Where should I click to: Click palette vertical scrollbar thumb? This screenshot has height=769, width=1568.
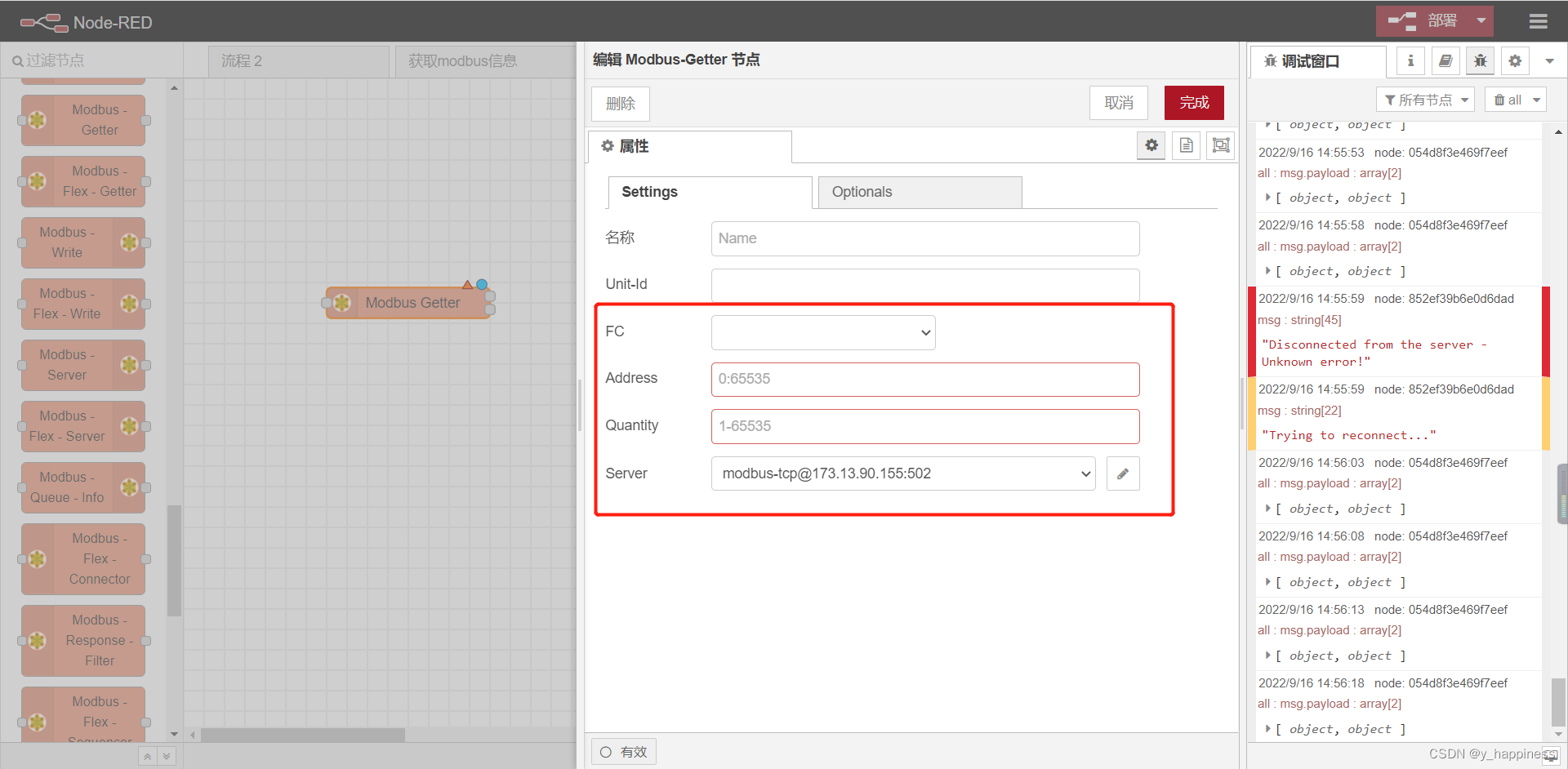pyautogui.click(x=174, y=561)
